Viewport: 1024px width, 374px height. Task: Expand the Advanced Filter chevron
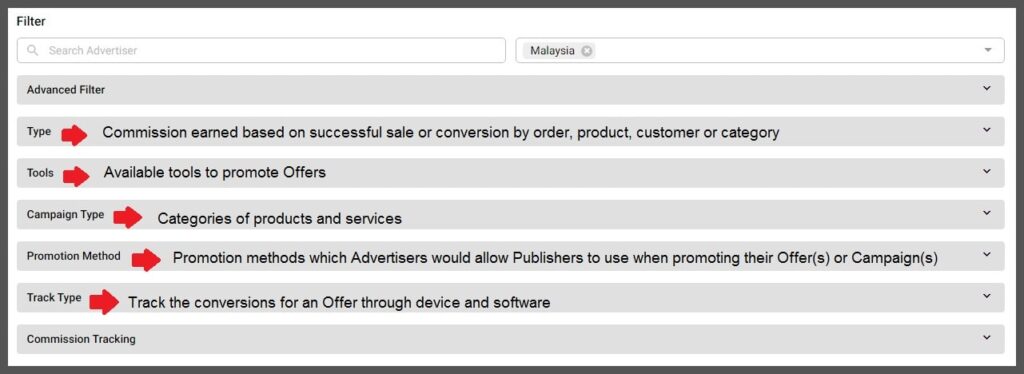point(987,88)
